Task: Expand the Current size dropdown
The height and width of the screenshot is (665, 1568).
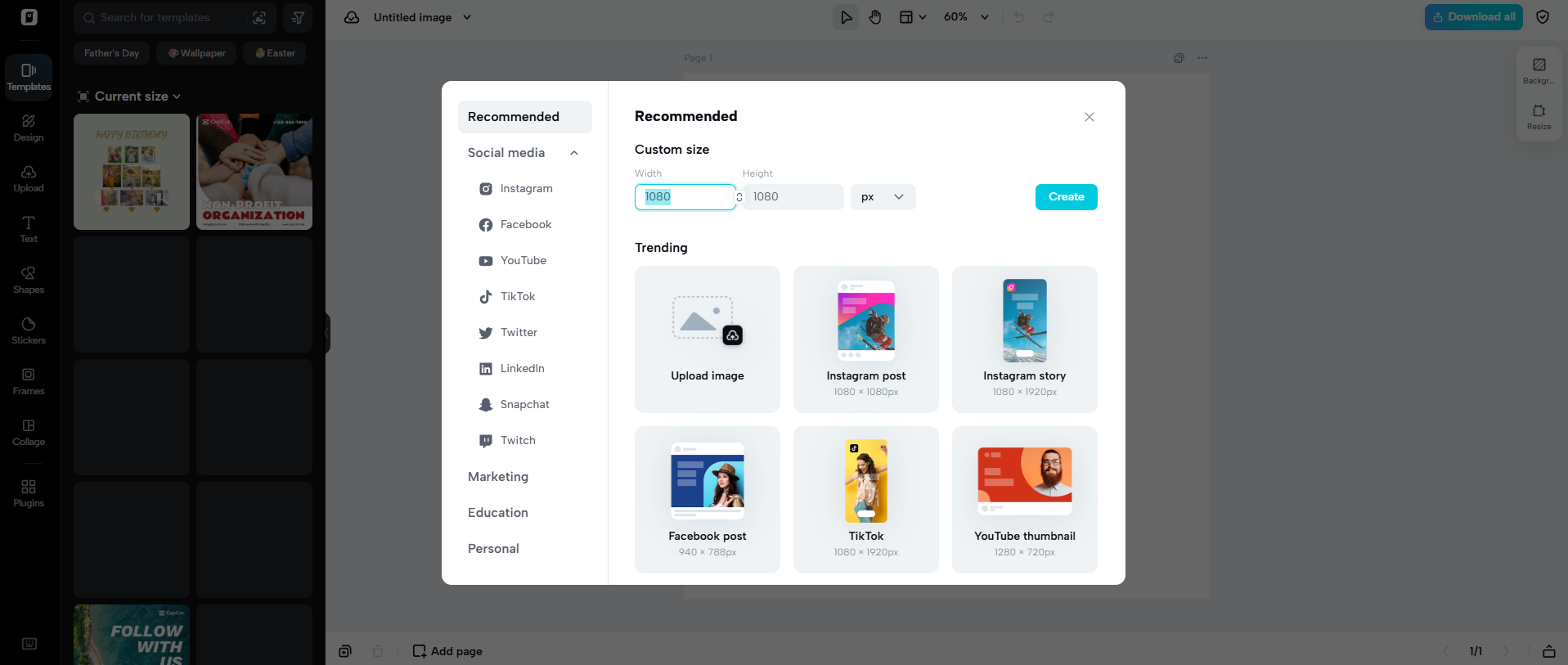Action: [129, 97]
